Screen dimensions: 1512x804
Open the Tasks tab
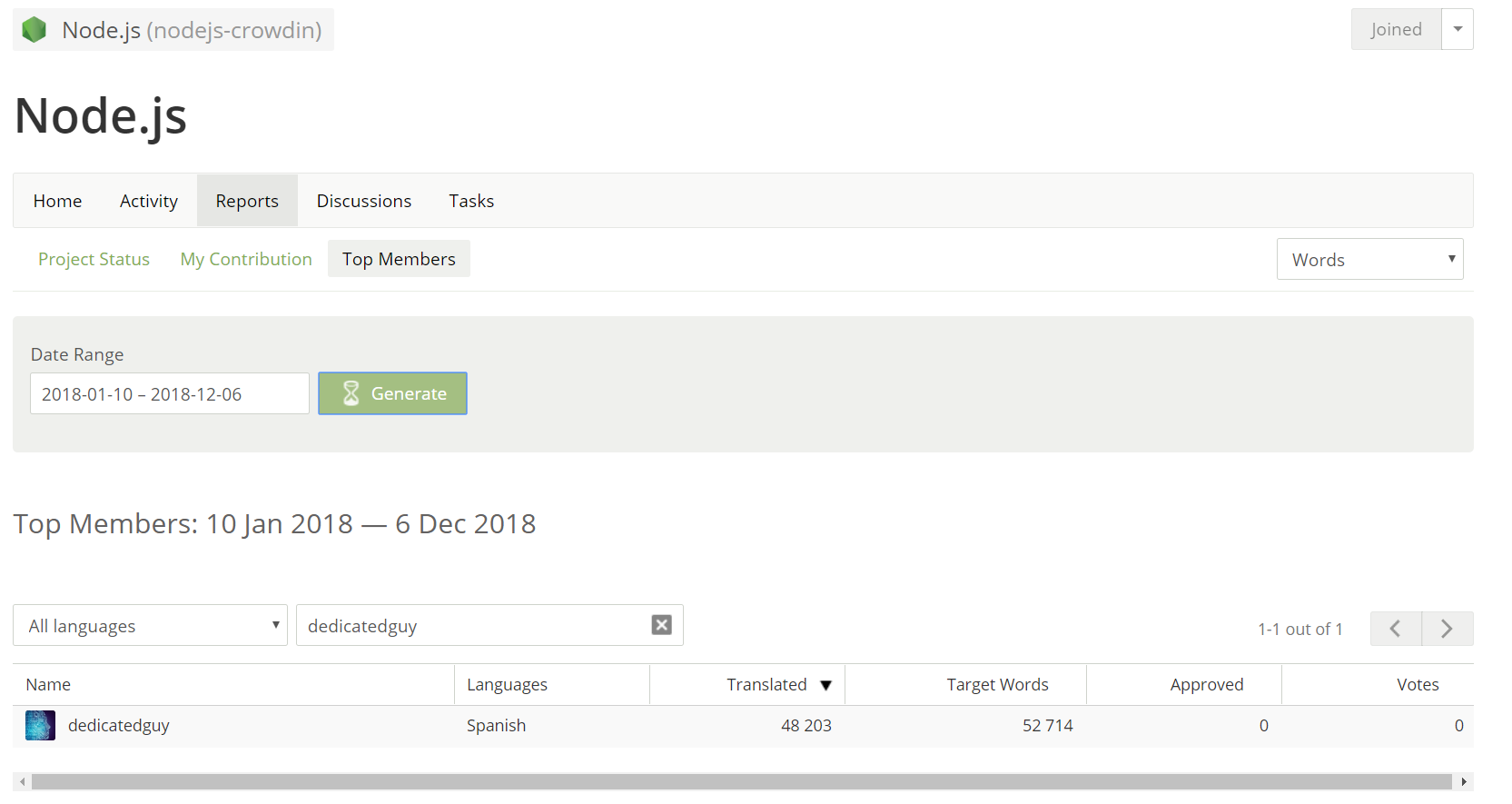(x=471, y=201)
